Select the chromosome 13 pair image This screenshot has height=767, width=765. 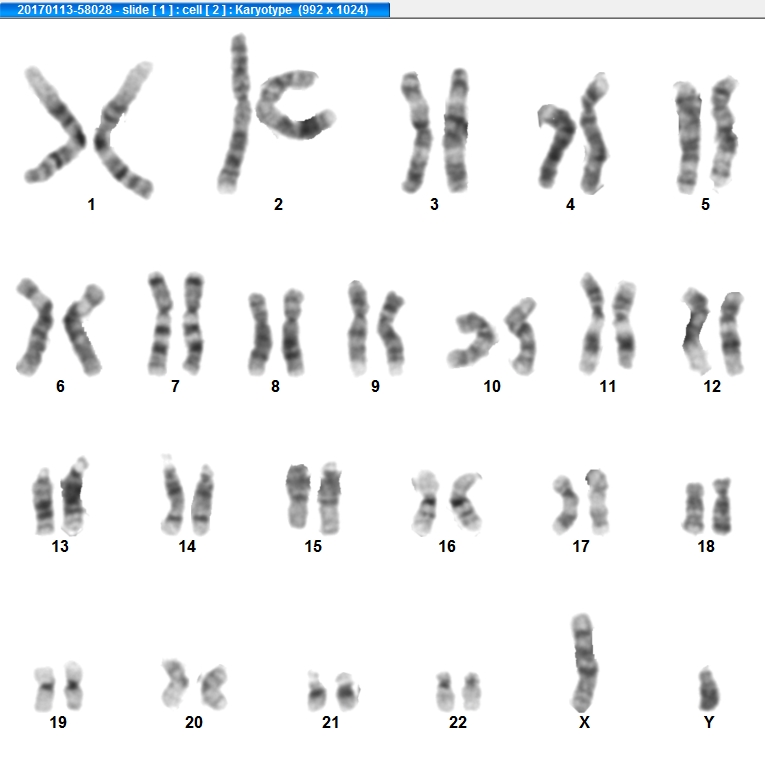pyautogui.click(x=60, y=496)
